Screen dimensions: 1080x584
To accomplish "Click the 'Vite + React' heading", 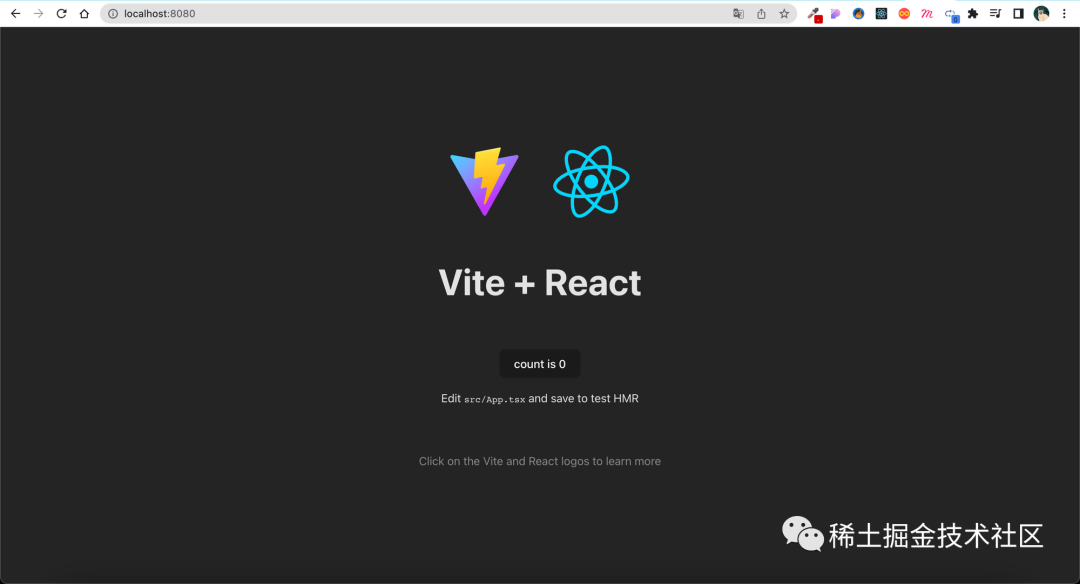I will click(539, 282).
